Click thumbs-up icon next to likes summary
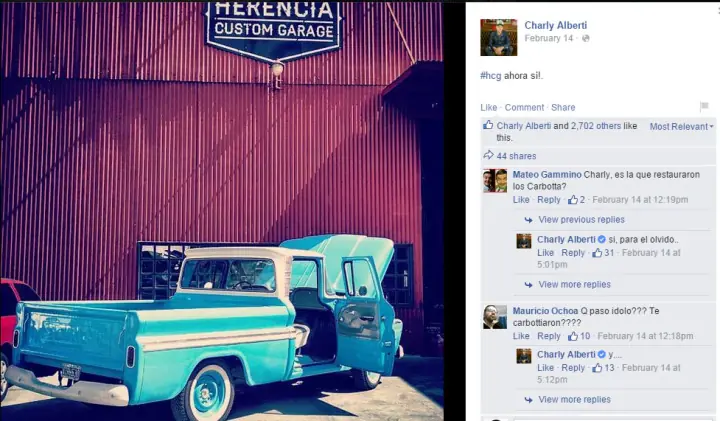Viewport: 720px width, 421px height. click(x=488, y=125)
